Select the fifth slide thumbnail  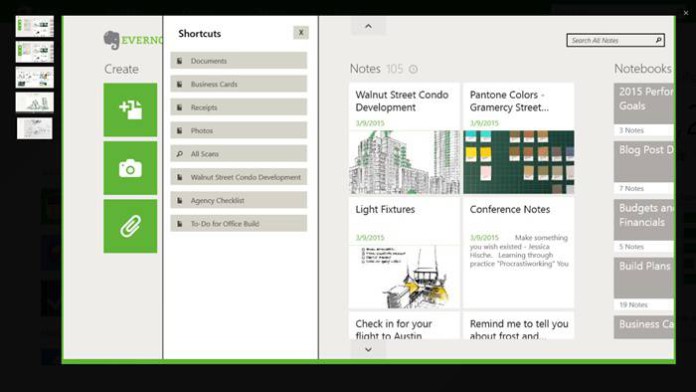[x=35, y=128]
